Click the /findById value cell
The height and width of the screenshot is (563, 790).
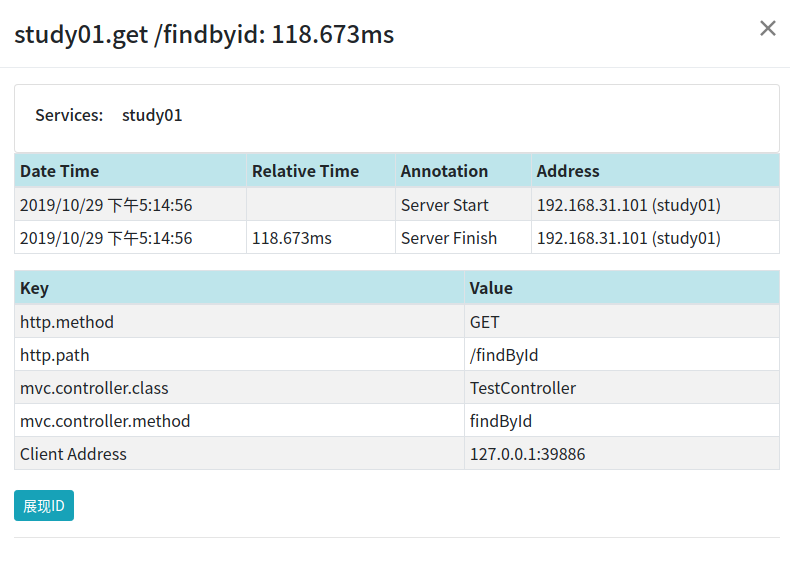(x=504, y=355)
